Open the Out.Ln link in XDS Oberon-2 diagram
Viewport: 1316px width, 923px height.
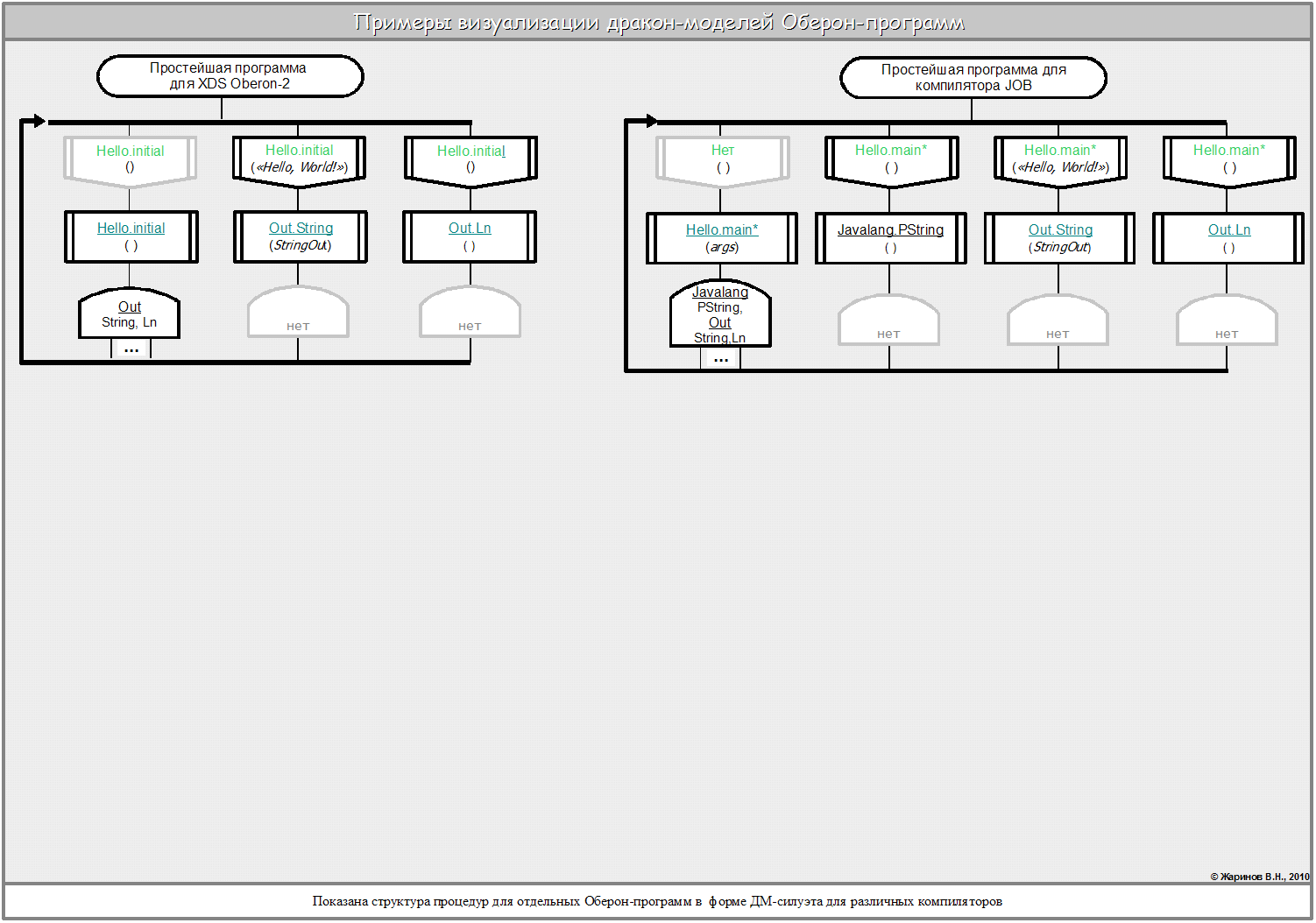click(x=470, y=229)
